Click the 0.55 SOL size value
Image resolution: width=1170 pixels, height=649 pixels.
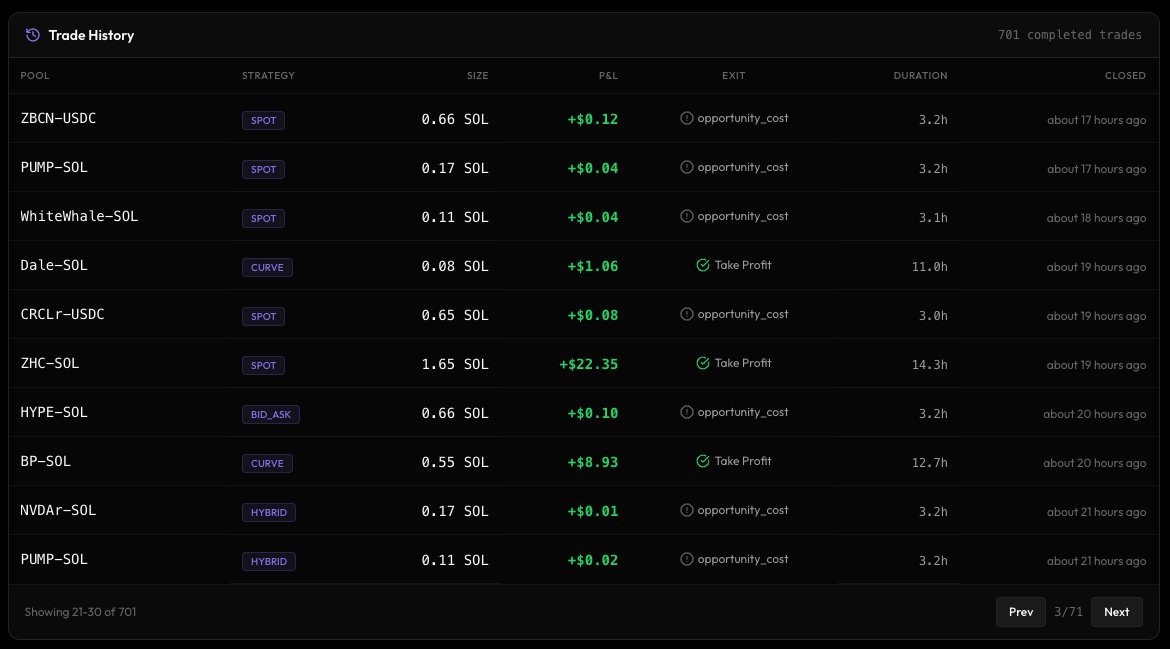coord(455,463)
